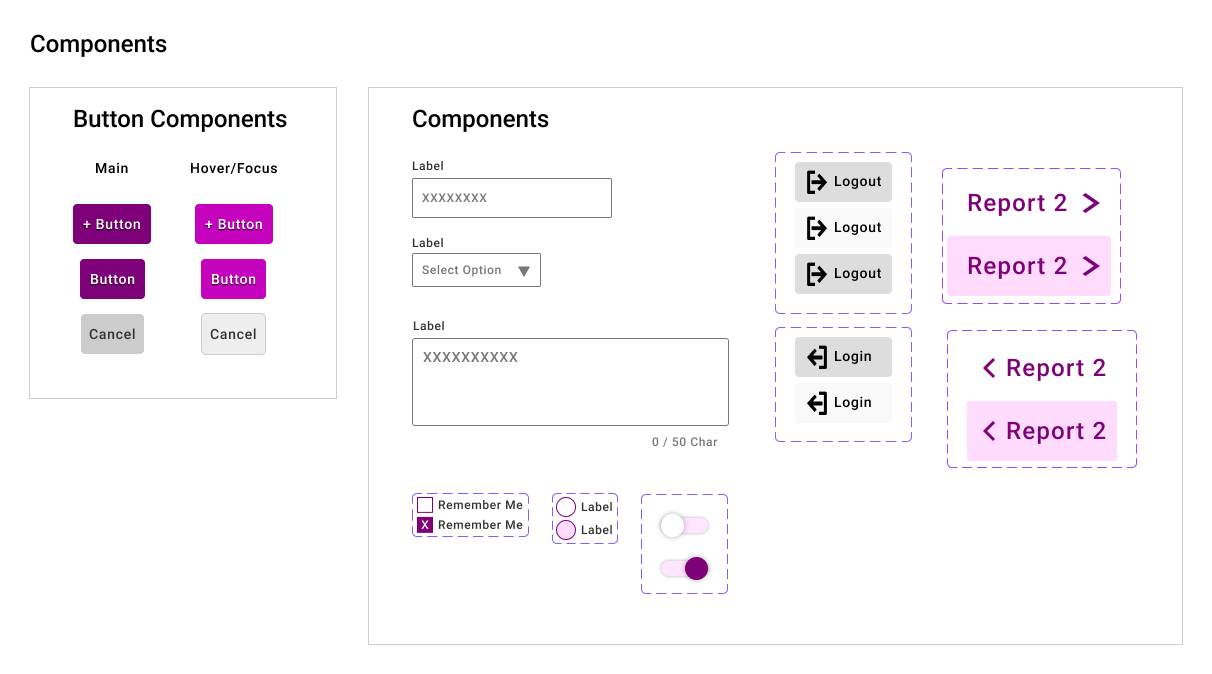This screenshot has height=674, width=1212.
Task: Uncheck the checked Remember Me checkbox
Action: [425, 525]
